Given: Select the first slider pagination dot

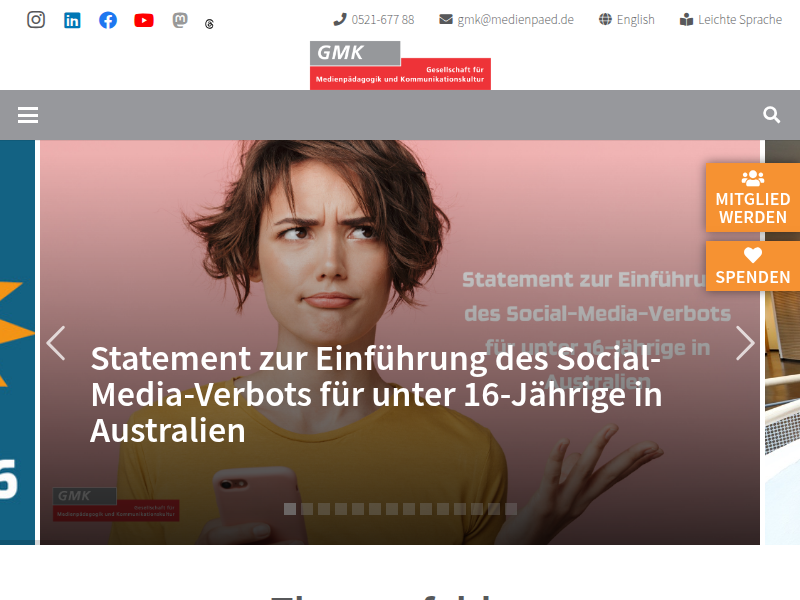Looking at the screenshot, I should [290, 509].
